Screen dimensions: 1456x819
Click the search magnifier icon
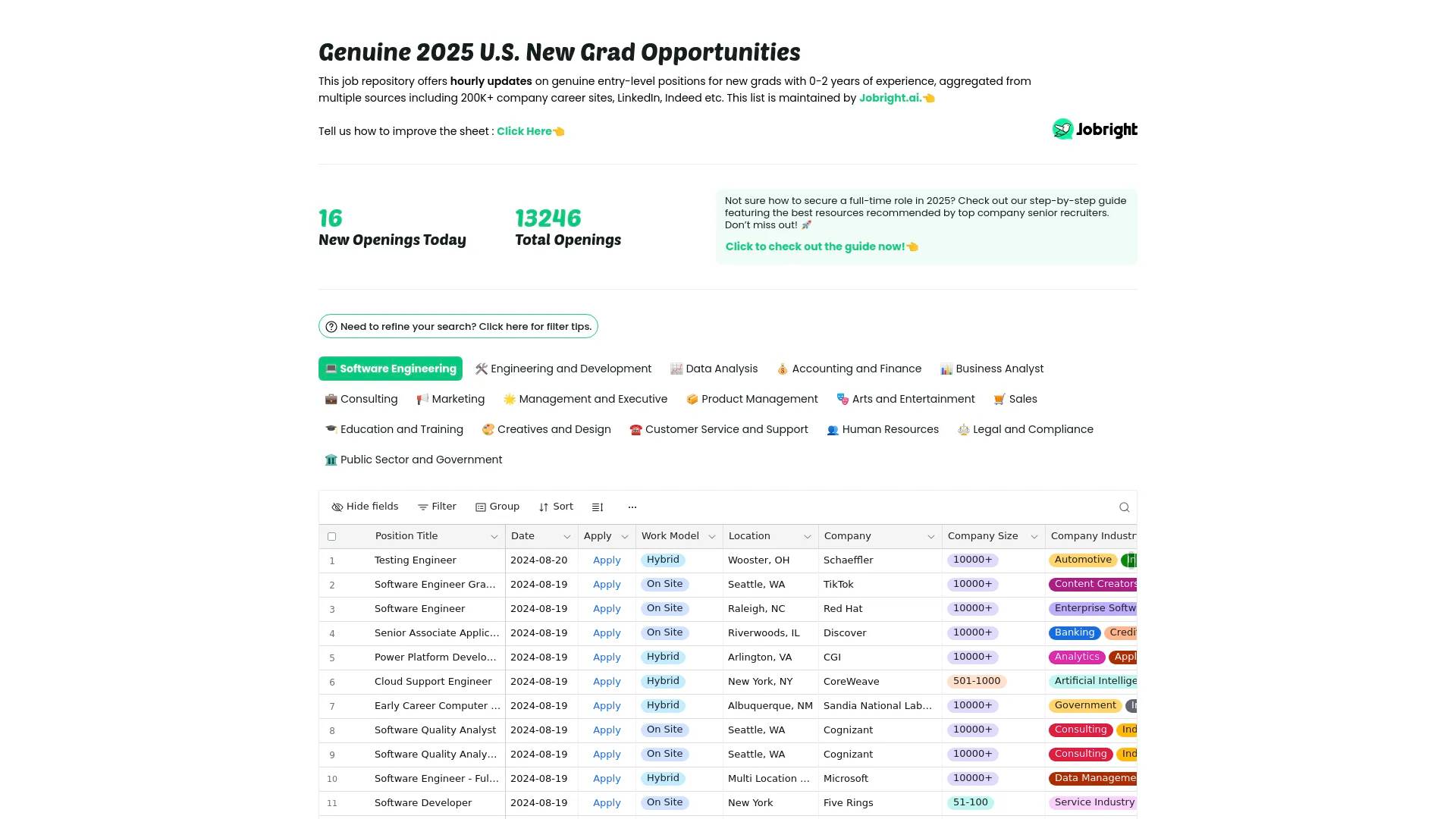pyautogui.click(x=1124, y=507)
